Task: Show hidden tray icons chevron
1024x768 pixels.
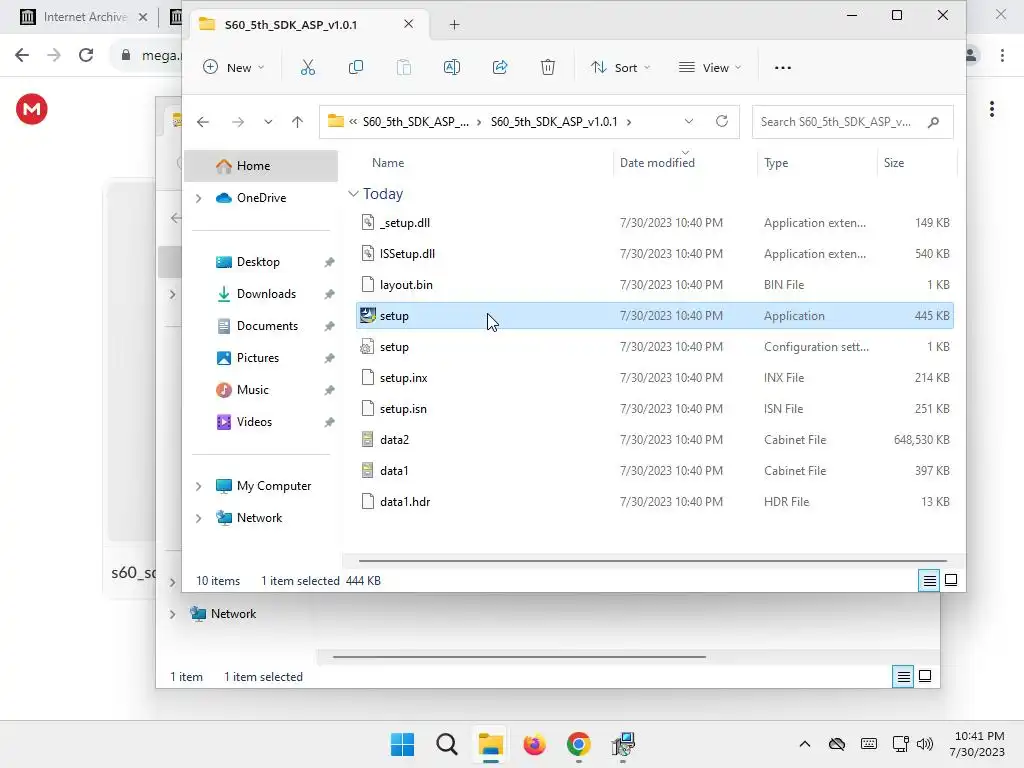Action: pos(805,744)
